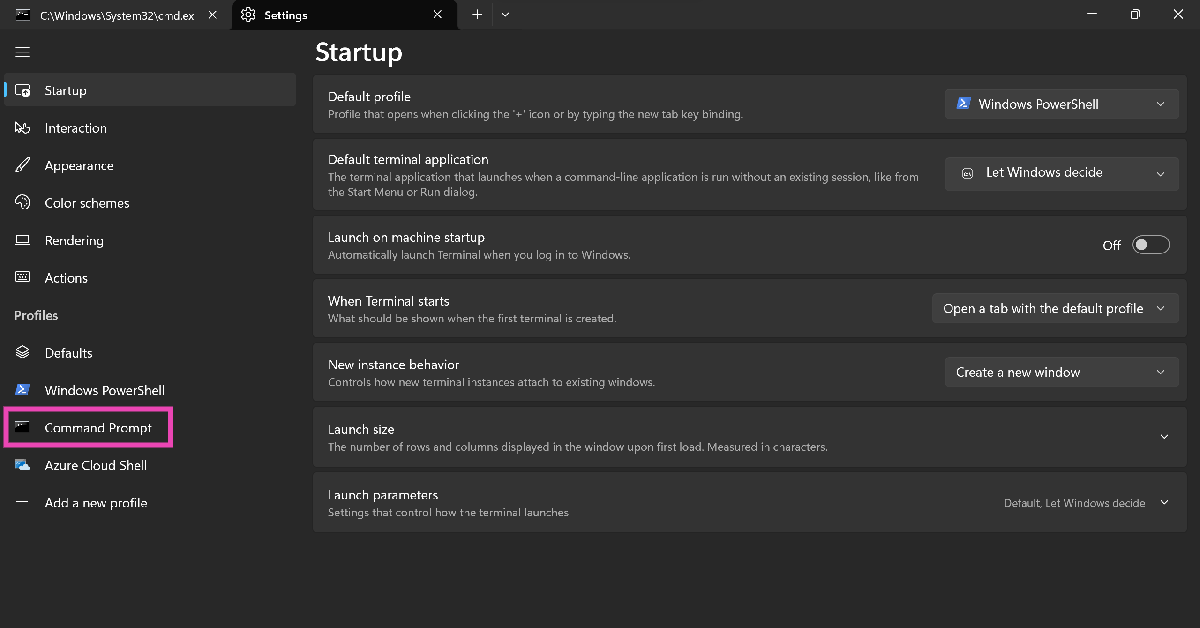Toggle Launch on machine startup switch
The width and height of the screenshot is (1200, 628).
click(1150, 245)
